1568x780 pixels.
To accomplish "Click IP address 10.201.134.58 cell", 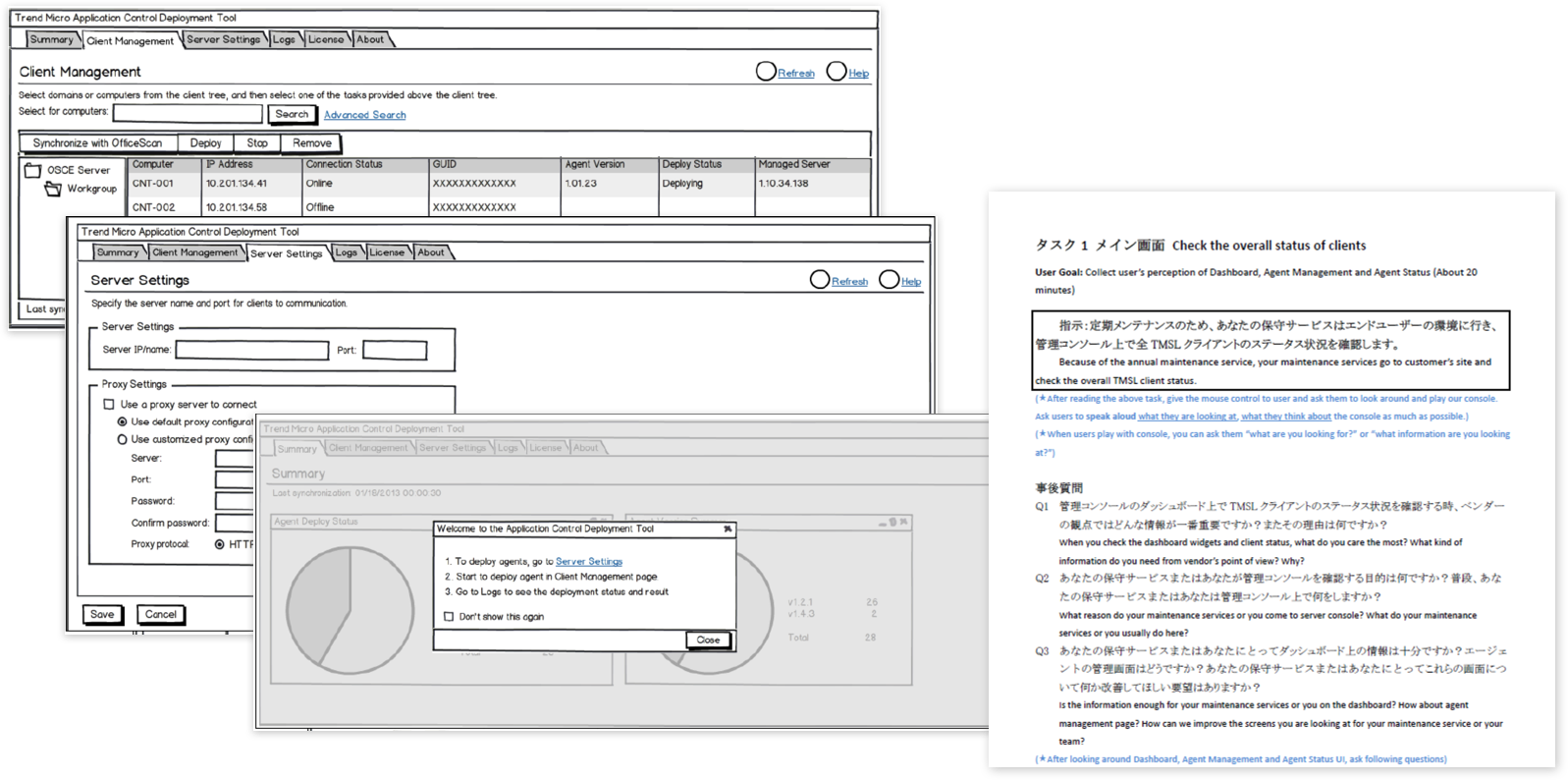I will point(237,207).
